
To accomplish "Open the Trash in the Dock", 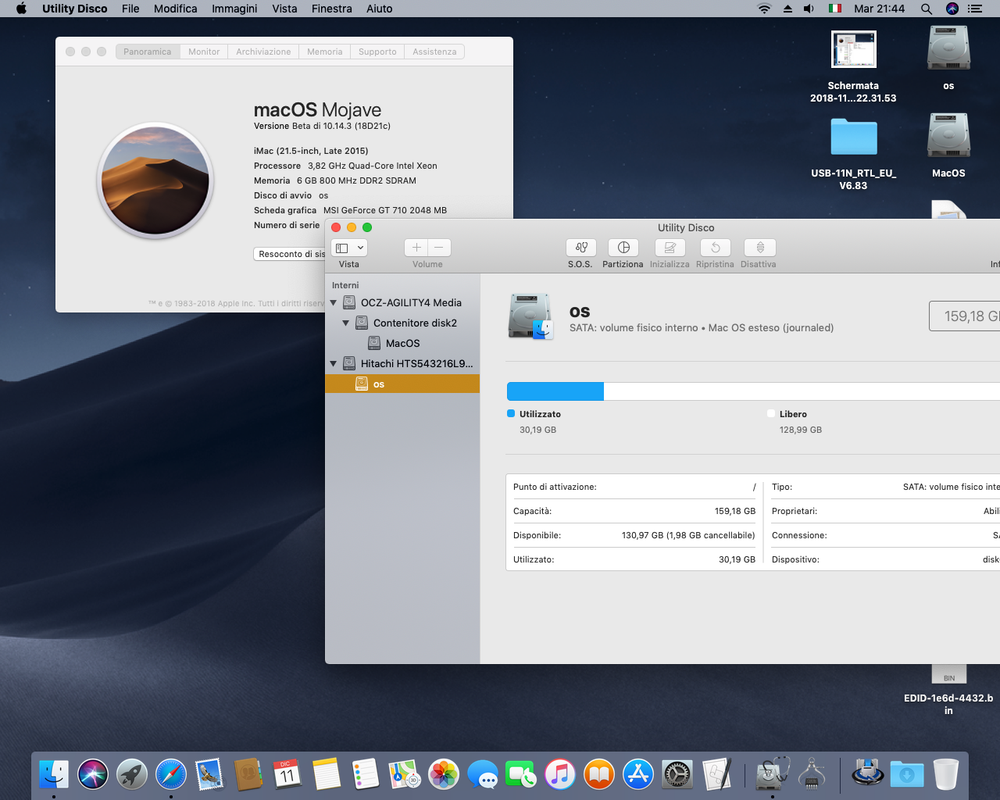I will click(946, 774).
